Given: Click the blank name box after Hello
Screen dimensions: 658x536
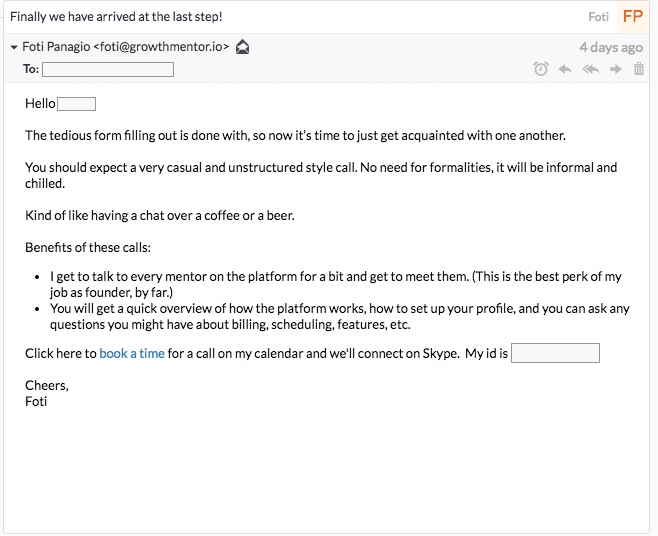Looking at the screenshot, I should pyautogui.click(x=76, y=104).
